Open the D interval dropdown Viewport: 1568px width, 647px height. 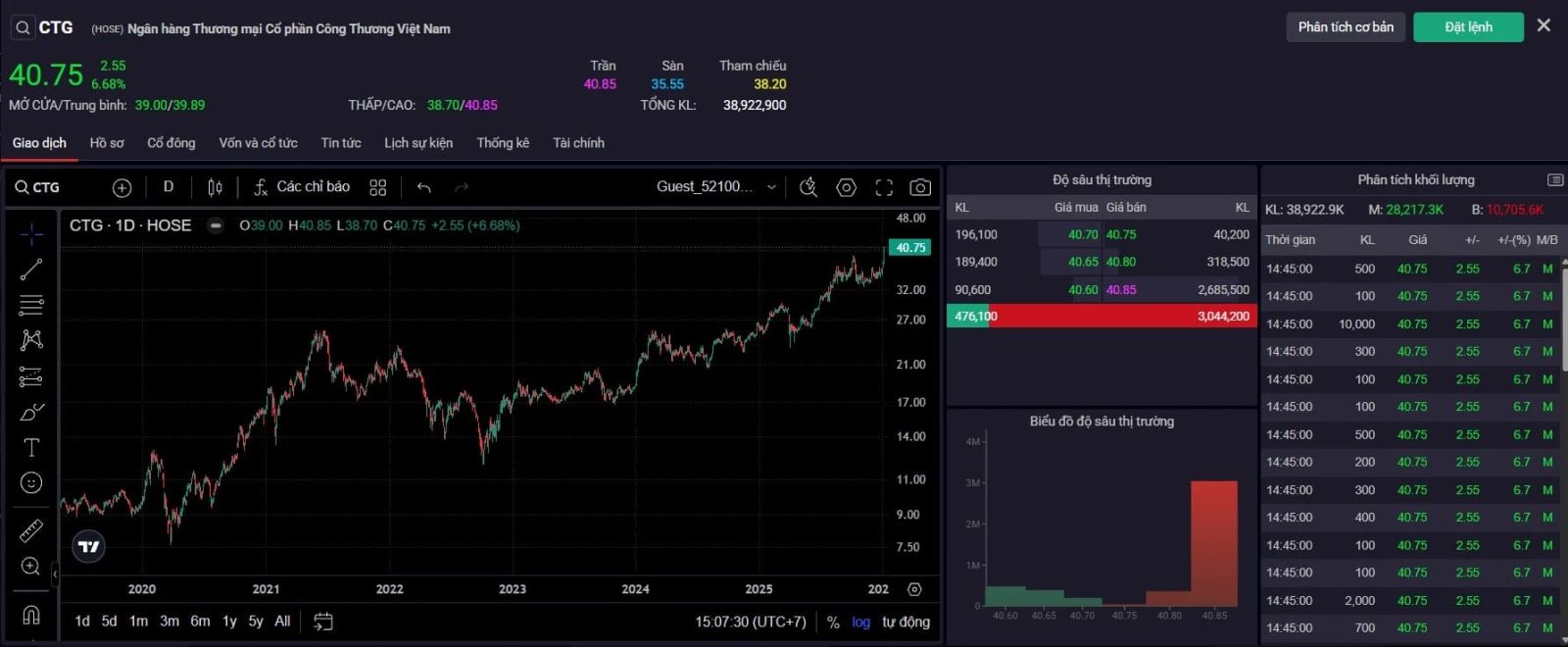click(169, 186)
